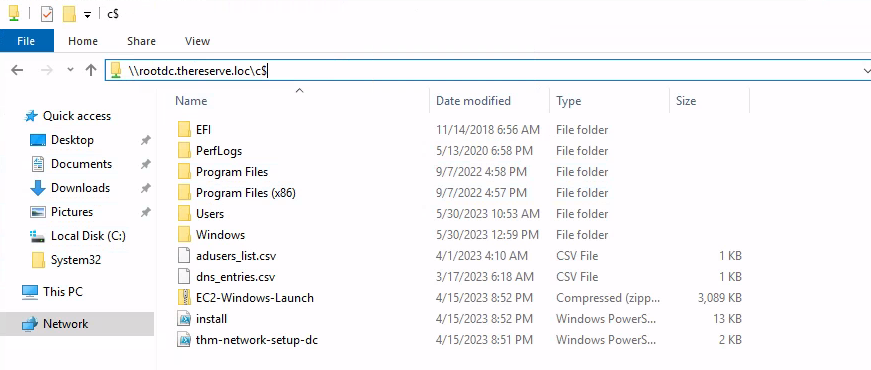This screenshot has width=871, height=370.
Task: Click the network drive icon in title bar
Action: [14, 14]
